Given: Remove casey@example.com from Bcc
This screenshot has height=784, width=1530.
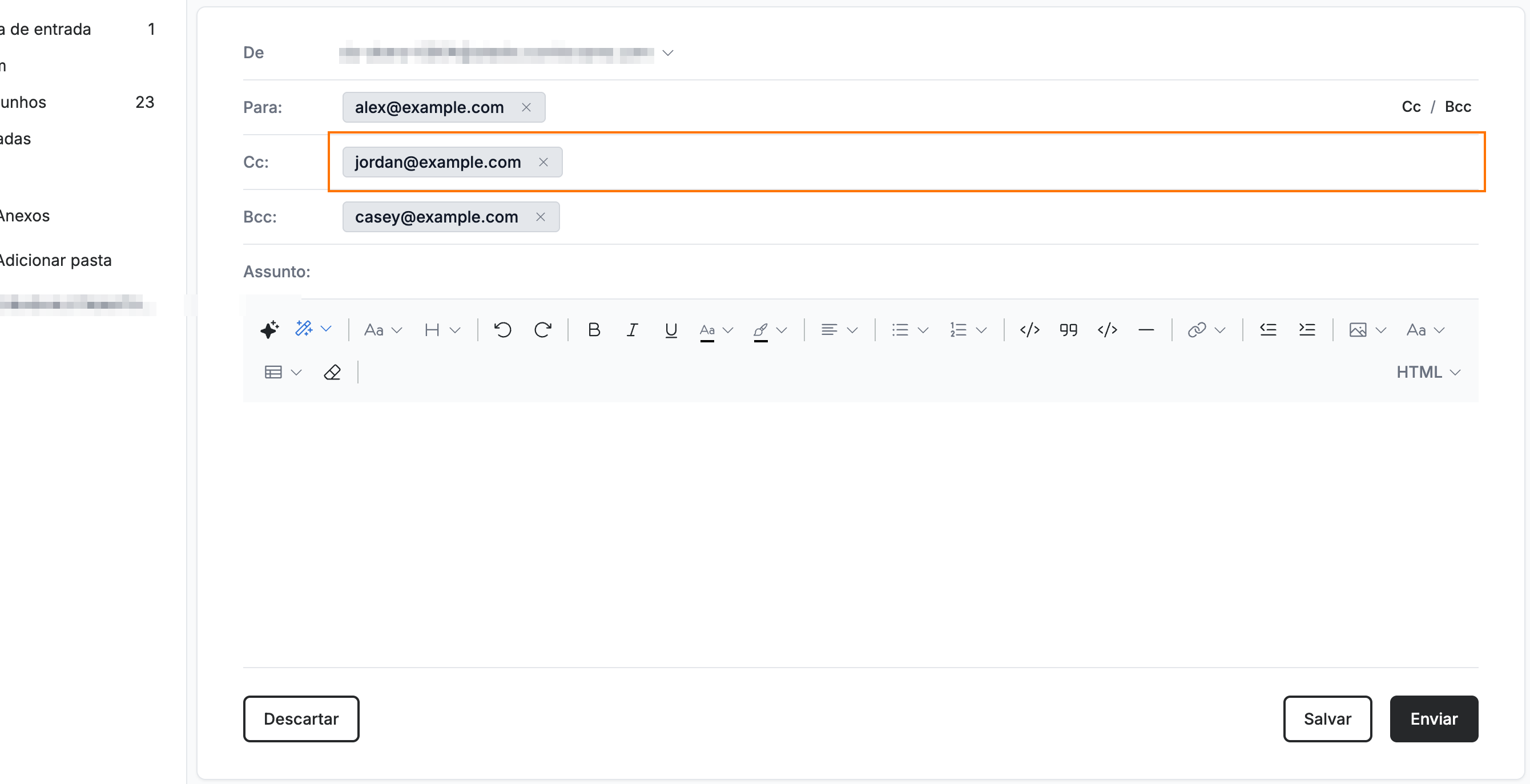Looking at the screenshot, I should click(x=541, y=217).
